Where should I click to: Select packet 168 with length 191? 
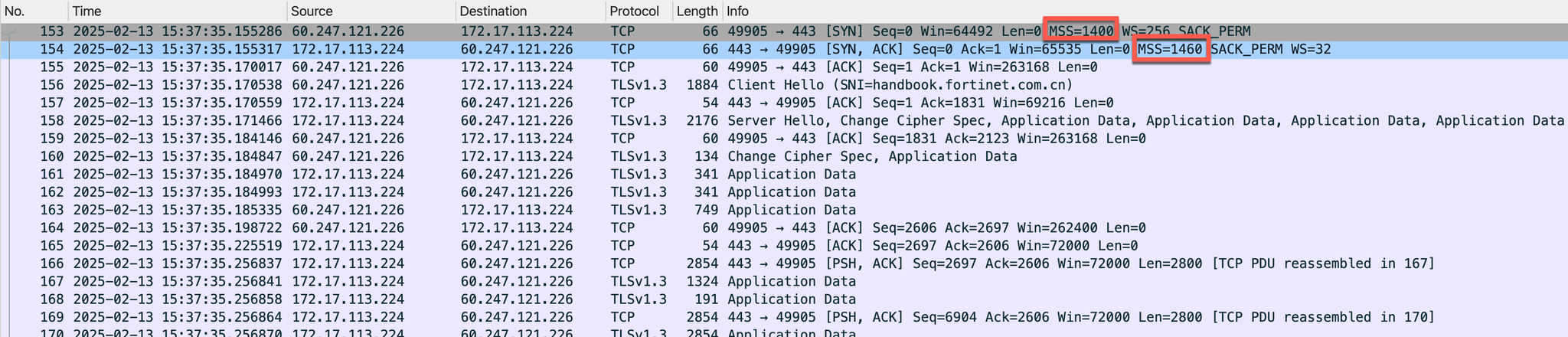coord(784,299)
